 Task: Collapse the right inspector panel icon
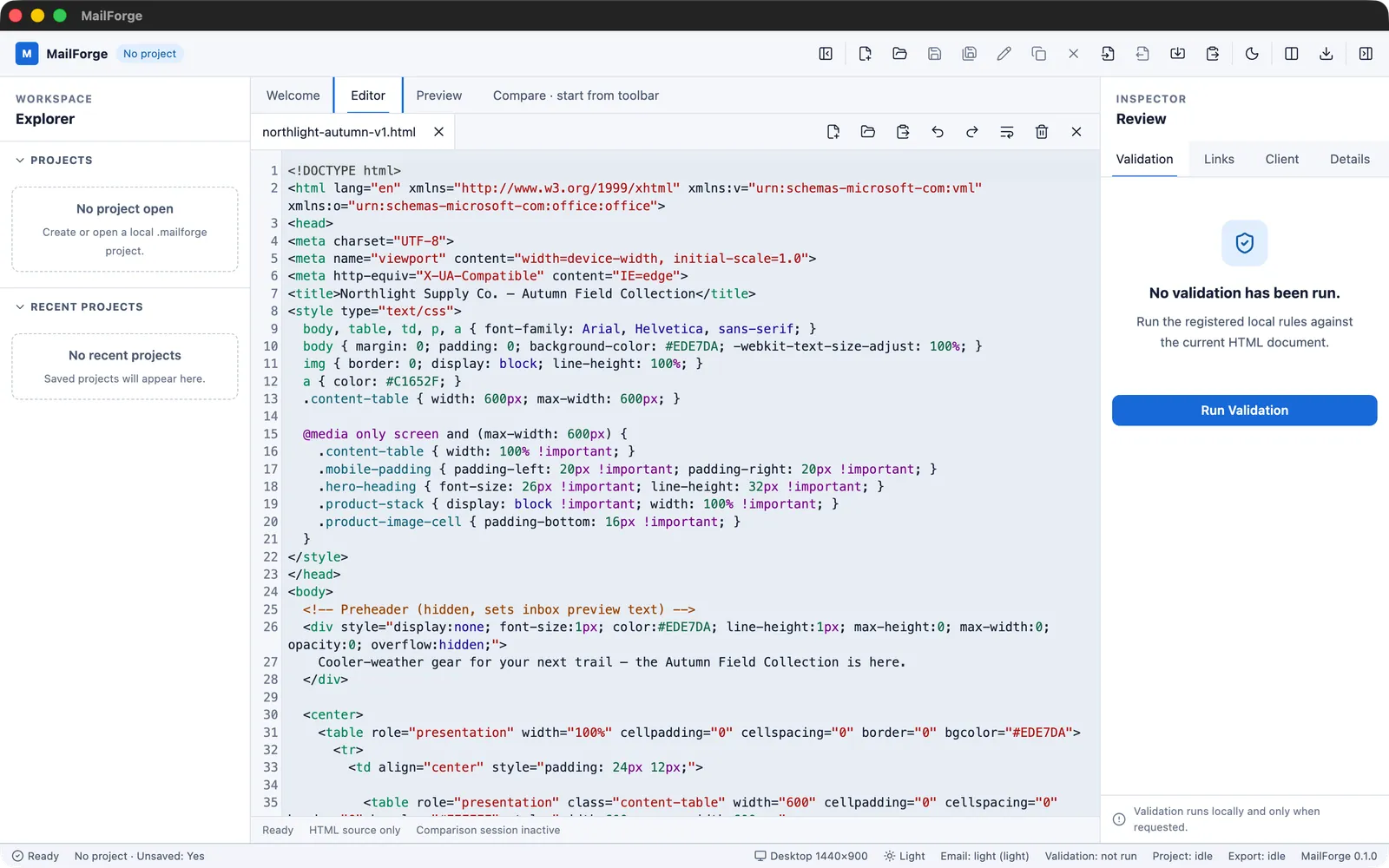click(x=1366, y=54)
